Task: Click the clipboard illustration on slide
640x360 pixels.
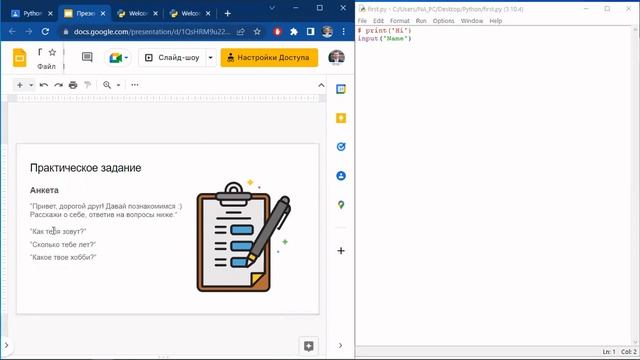Action: [x=243, y=236]
